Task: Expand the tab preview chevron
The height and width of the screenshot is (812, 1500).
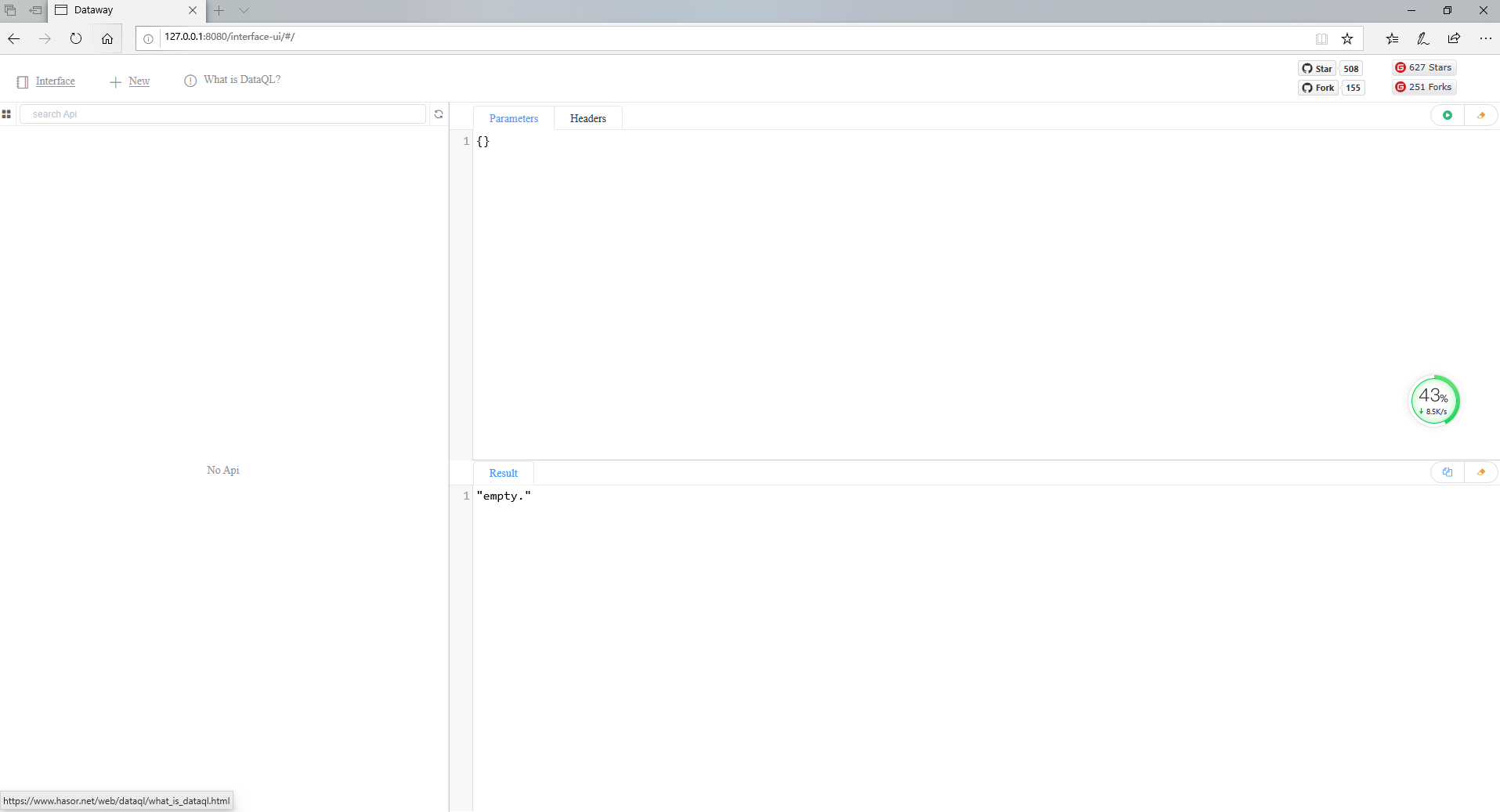Action: pos(244,11)
